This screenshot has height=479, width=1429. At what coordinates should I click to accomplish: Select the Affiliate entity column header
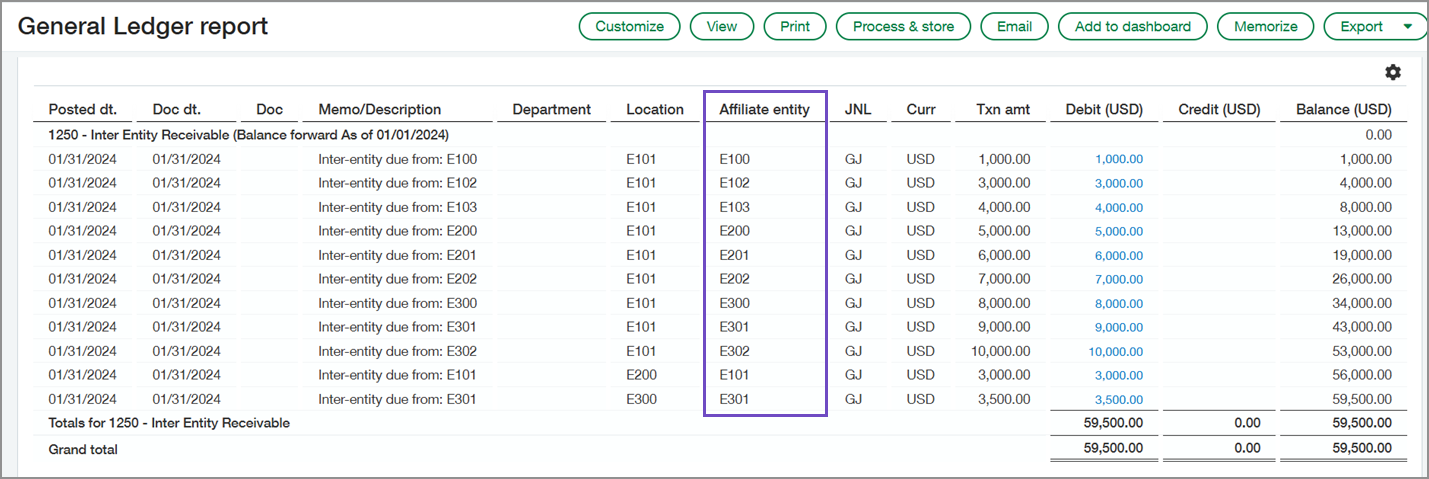(764, 110)
